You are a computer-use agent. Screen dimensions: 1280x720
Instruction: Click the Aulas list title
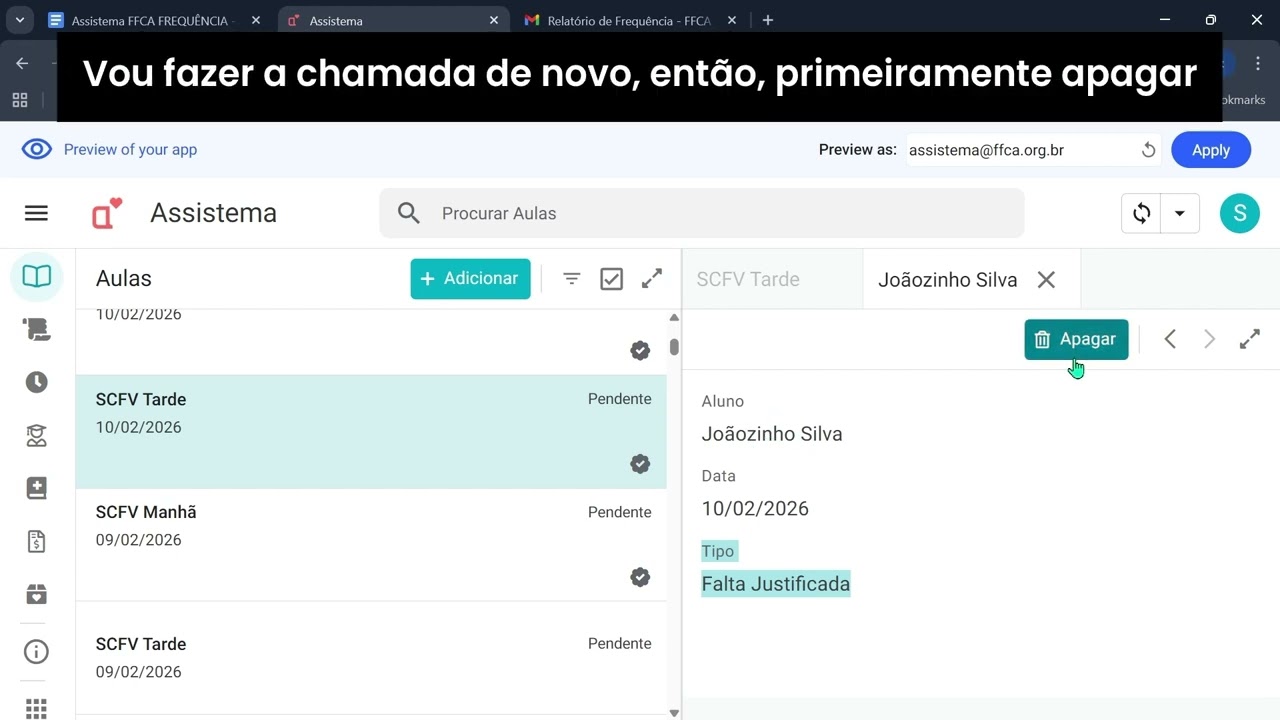click(124, 279)
